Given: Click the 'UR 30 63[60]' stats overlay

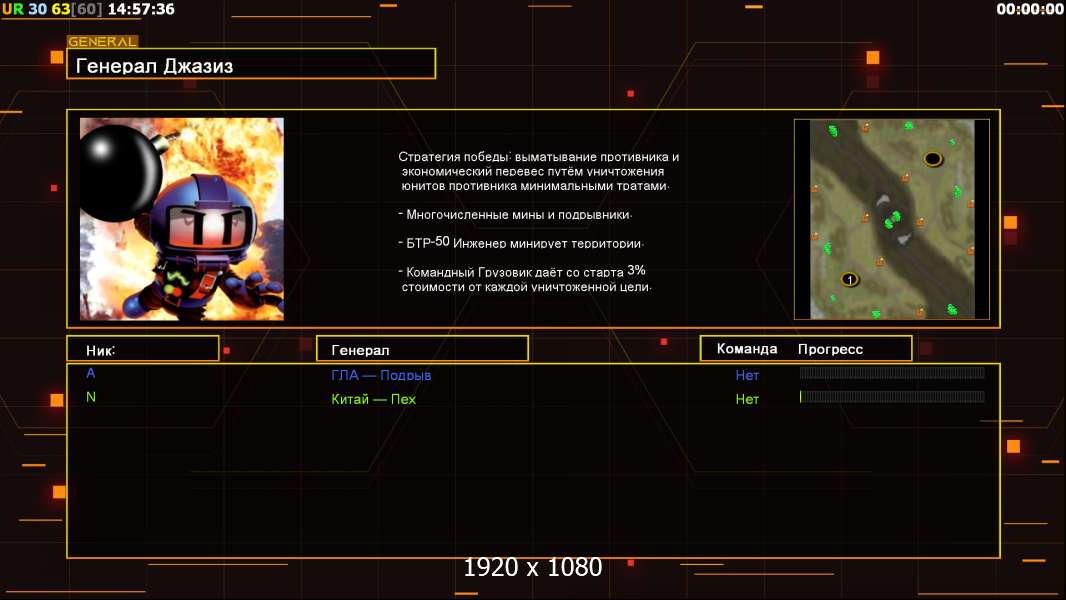Looking at the screenshot, I should click(52, 9).
